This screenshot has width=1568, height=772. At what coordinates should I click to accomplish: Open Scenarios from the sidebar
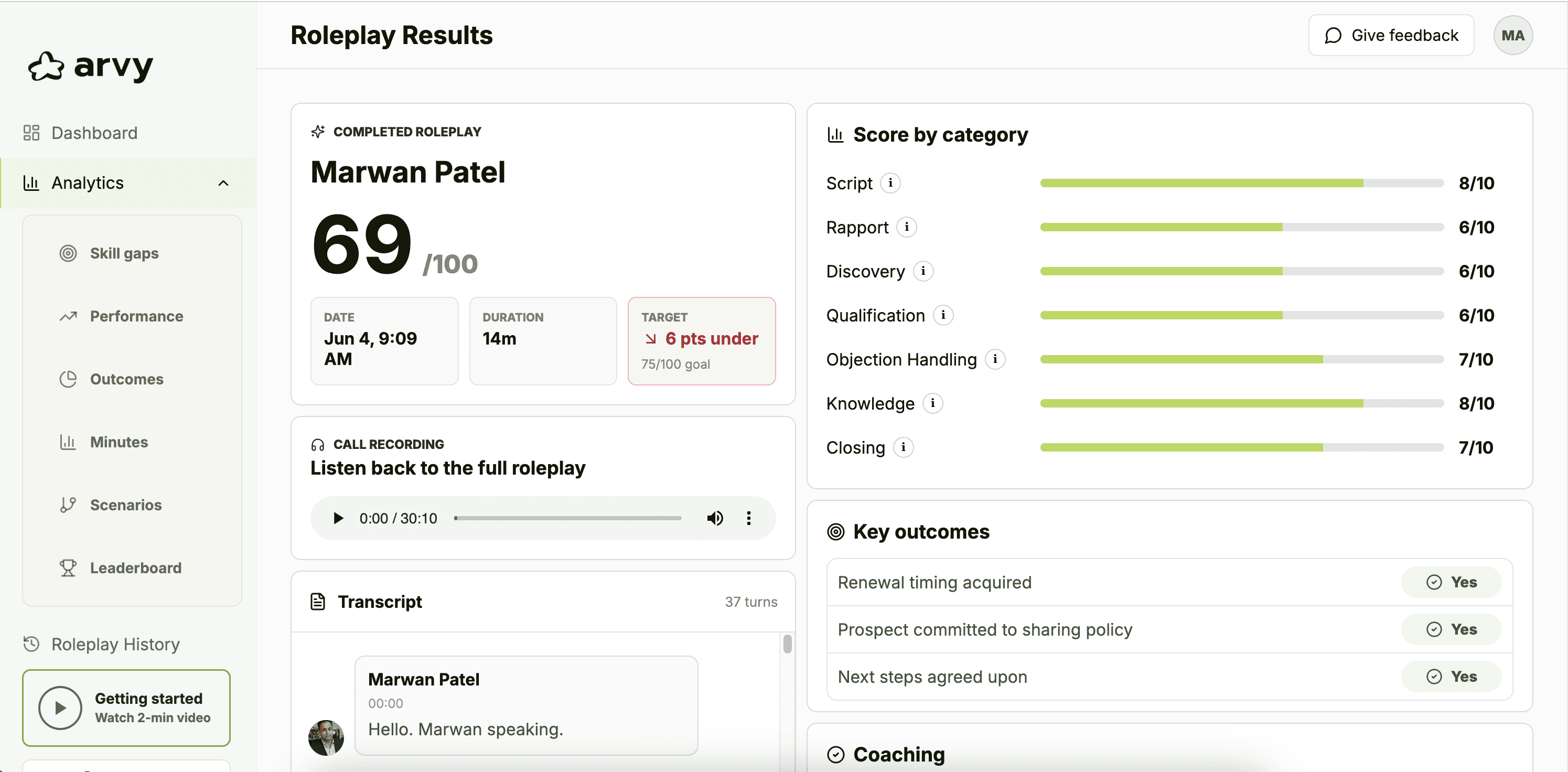pyautogui.click(x=126, y=505)
